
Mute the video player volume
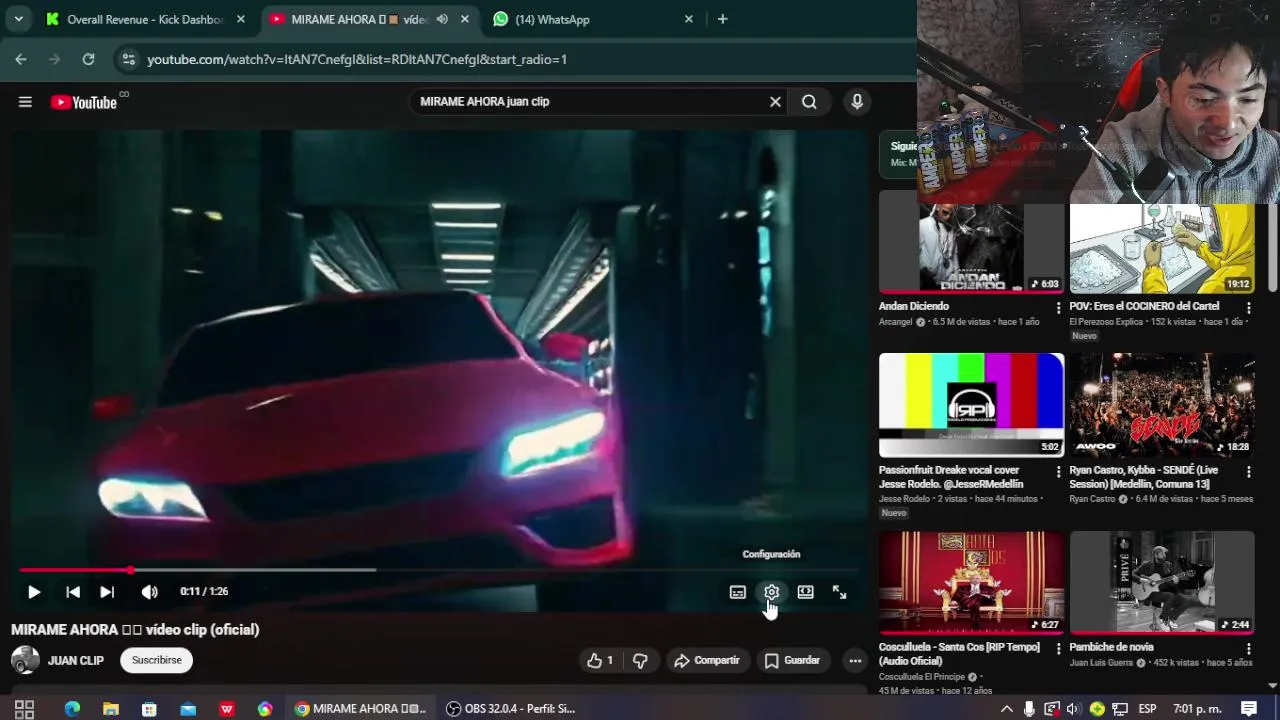[149, 592]
